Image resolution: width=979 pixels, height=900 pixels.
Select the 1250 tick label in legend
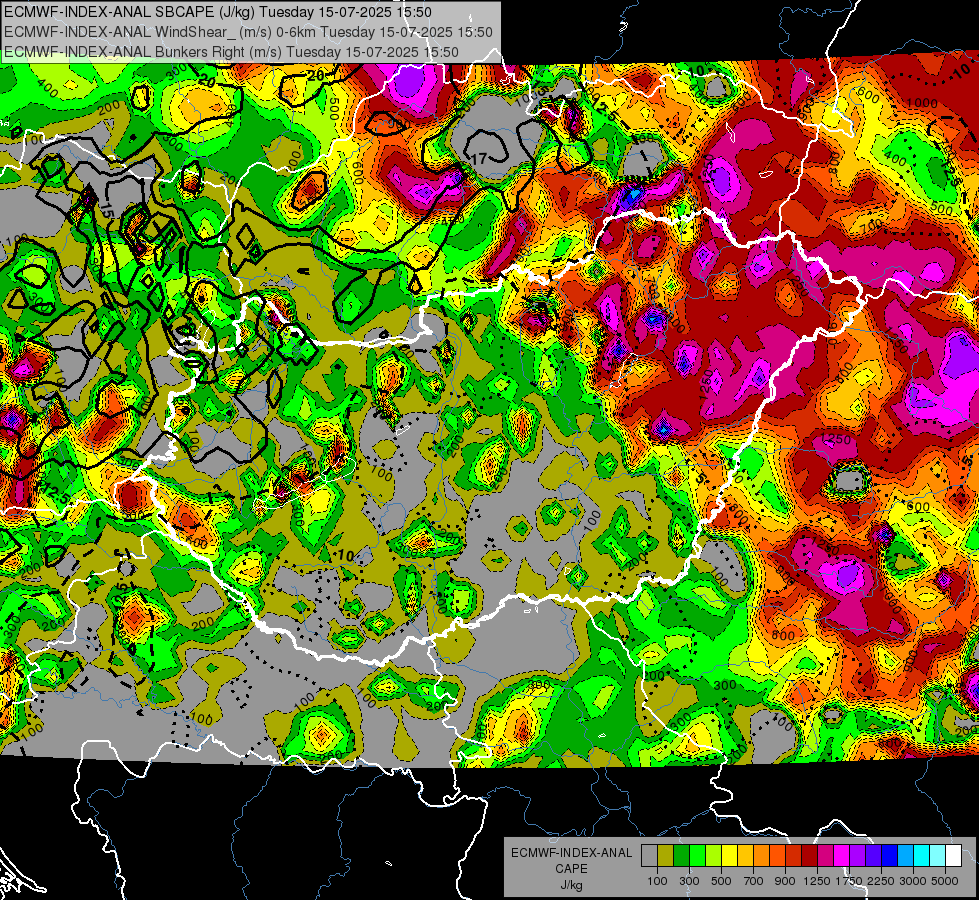point(817,881)
